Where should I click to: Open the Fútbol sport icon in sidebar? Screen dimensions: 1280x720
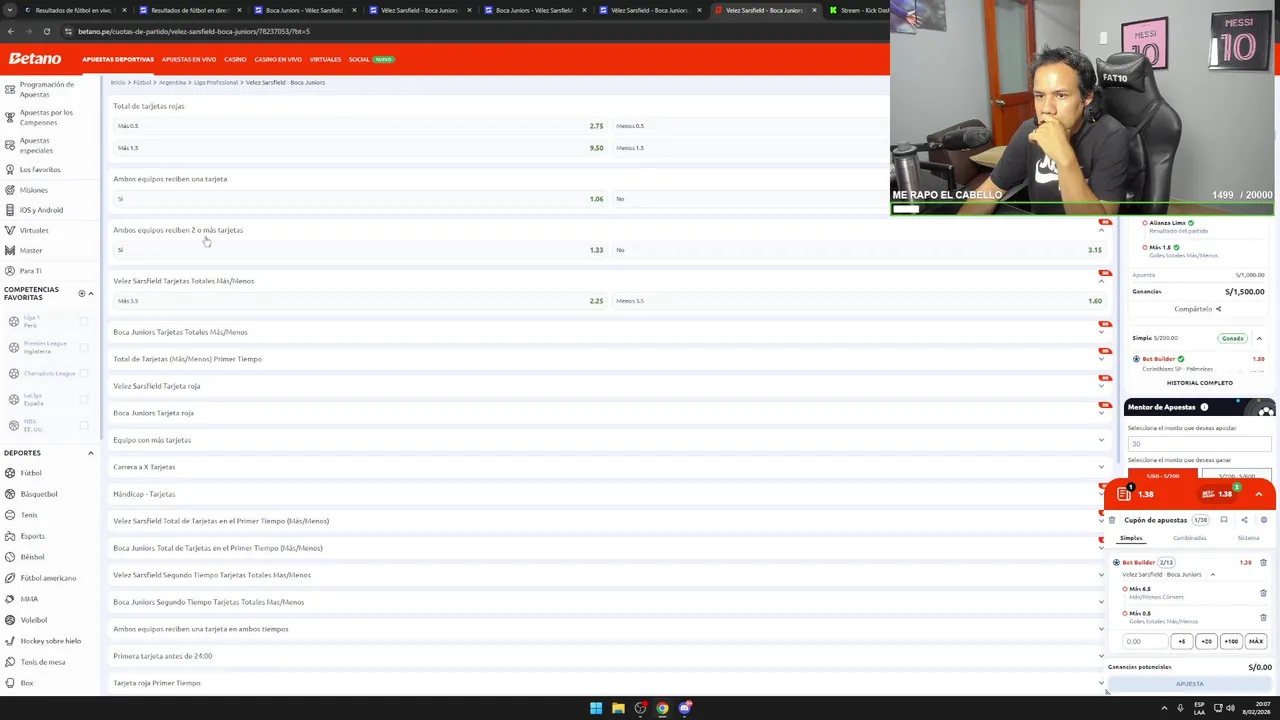(x=10, y=473)
